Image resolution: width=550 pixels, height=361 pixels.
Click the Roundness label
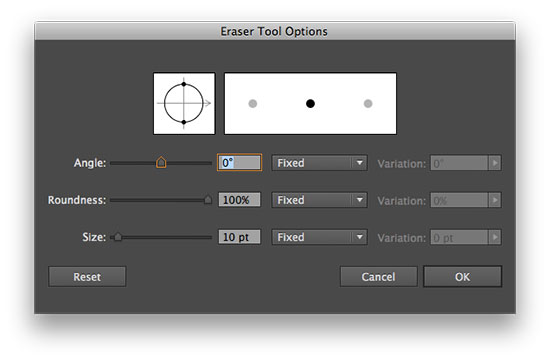click(x=77, y=200)
